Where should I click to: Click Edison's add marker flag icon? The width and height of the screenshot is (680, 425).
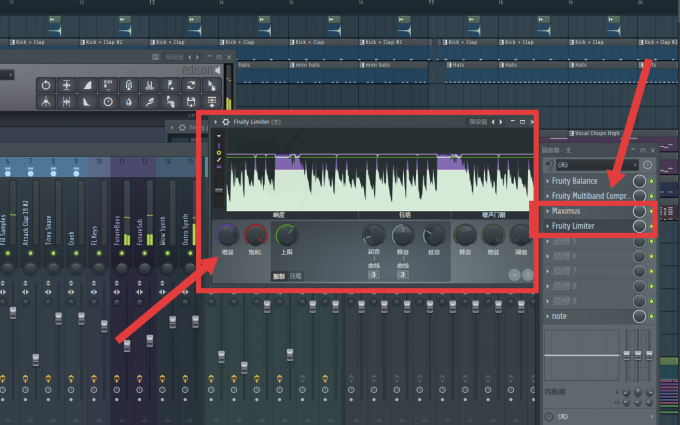pos(170,85)
